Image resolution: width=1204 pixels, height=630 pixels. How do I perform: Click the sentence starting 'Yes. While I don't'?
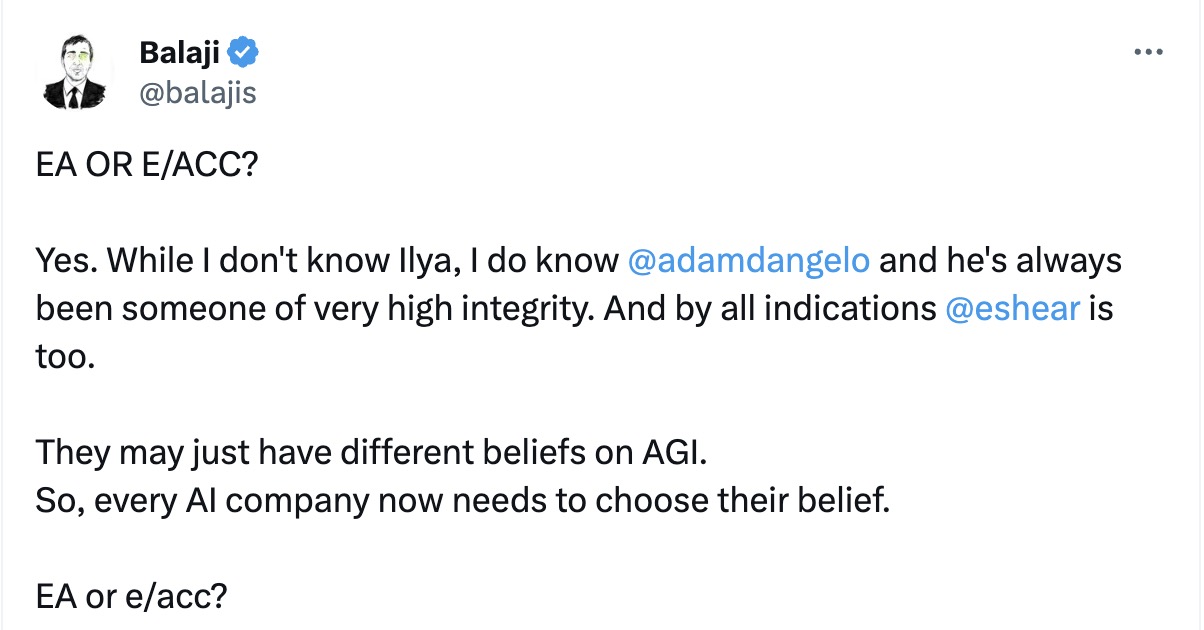coord(579,261)
